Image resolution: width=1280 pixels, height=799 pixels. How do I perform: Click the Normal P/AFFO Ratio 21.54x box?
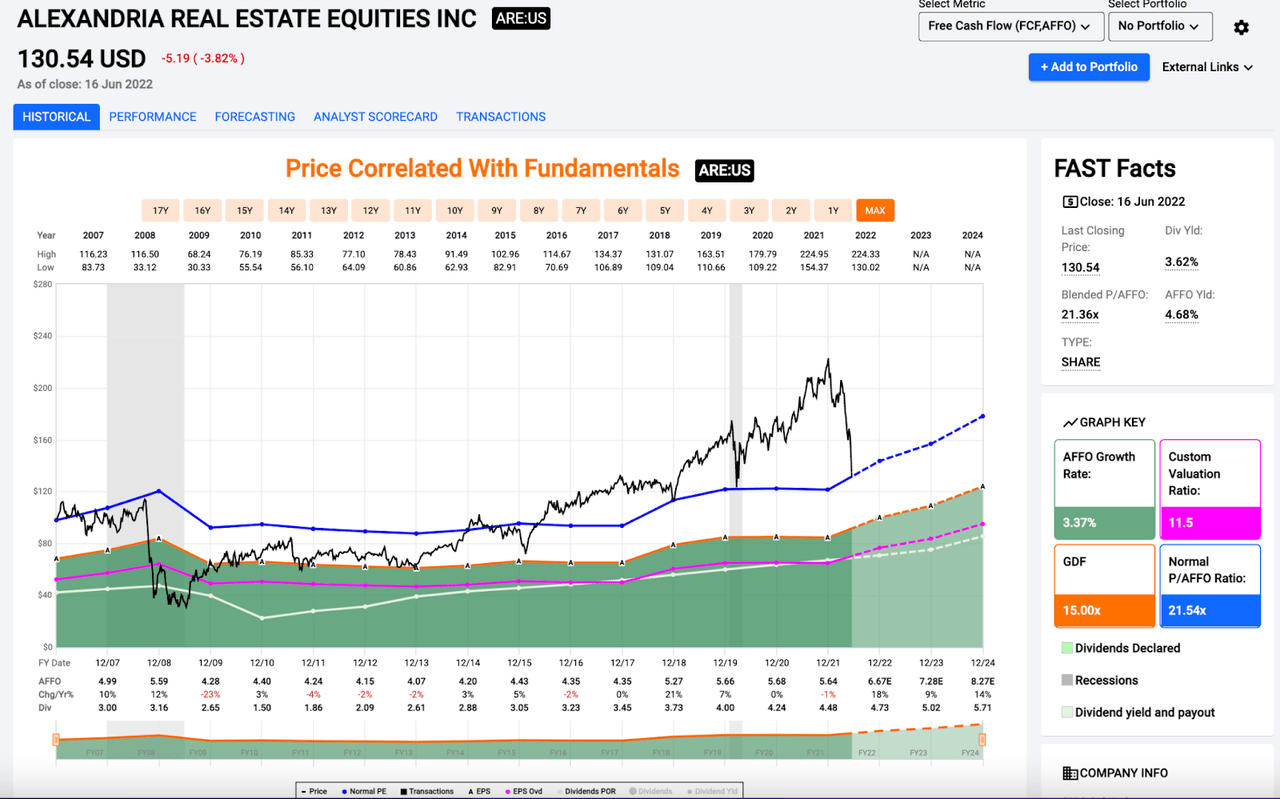click(1210, 585)
